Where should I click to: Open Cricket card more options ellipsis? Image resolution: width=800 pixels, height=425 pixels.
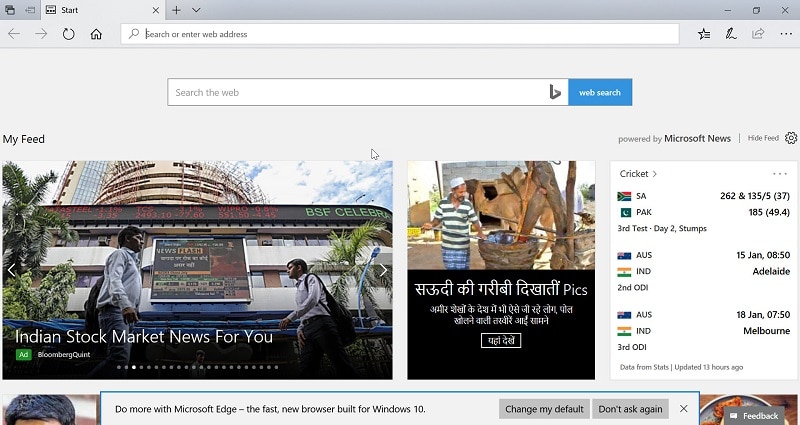pyautogui.click(x=780, y=174)
